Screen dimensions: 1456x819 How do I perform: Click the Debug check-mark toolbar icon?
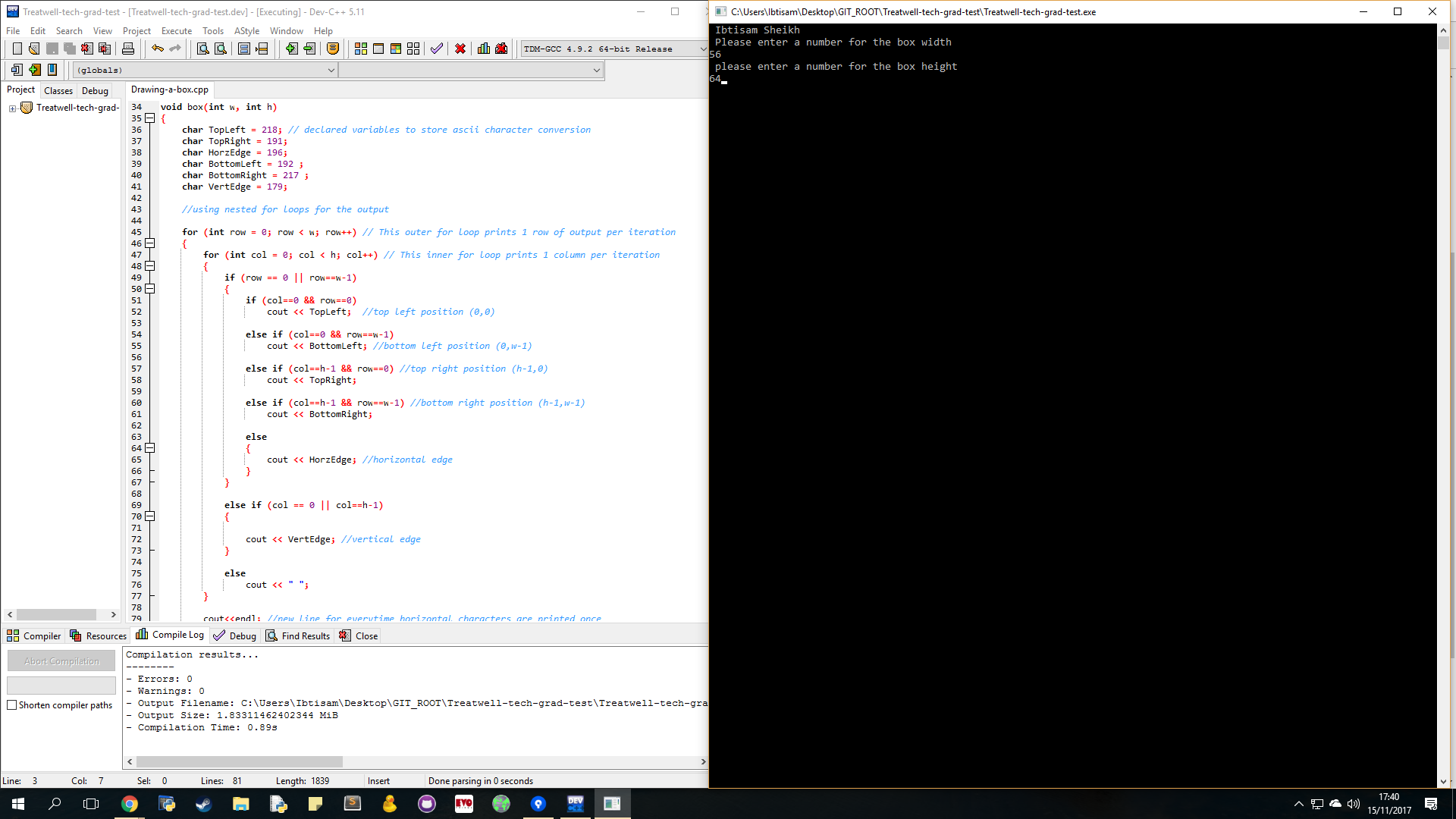pyautogui.click(x=436, y=49)
